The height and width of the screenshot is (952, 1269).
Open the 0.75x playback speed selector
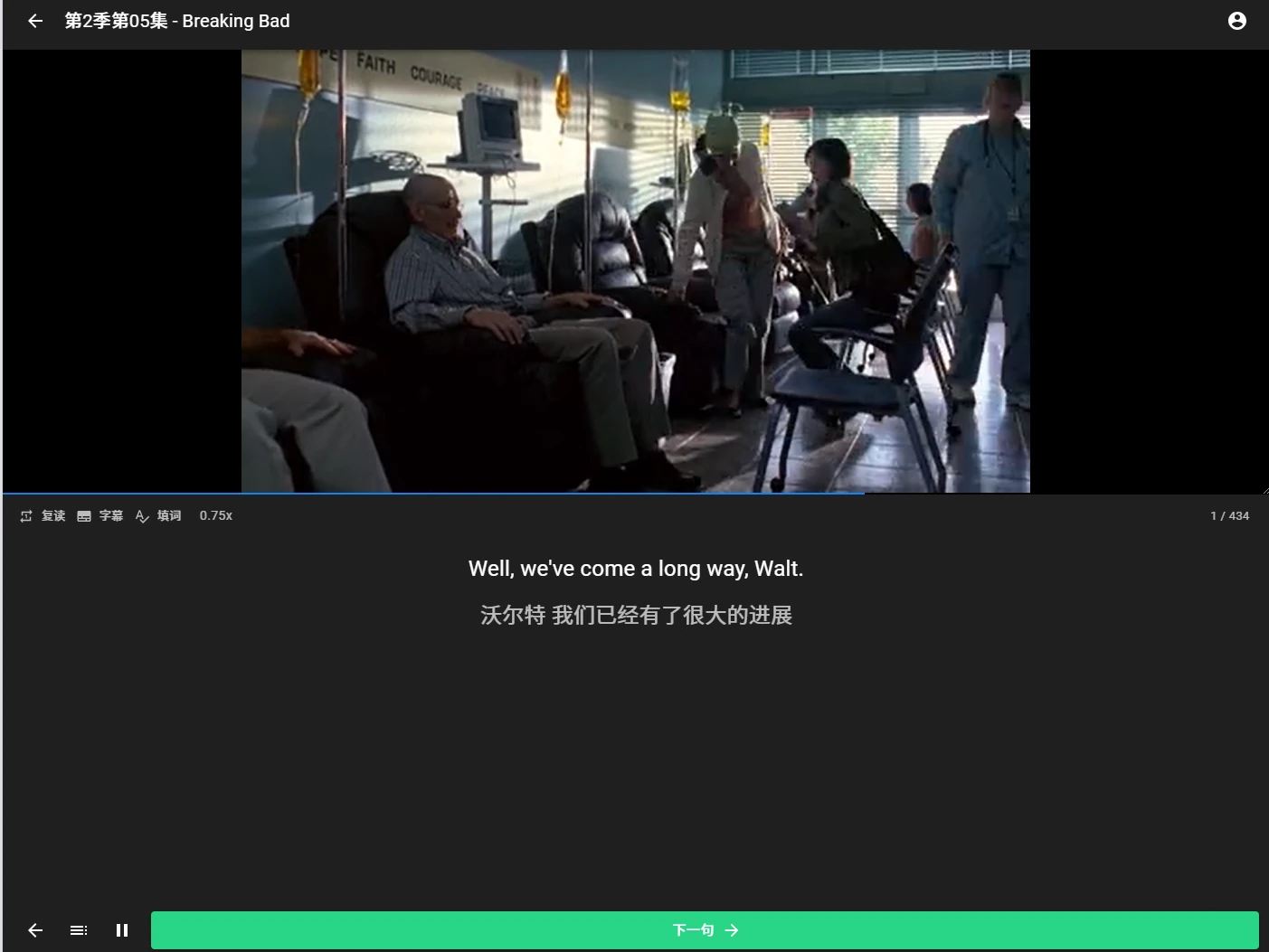pos(216,515)
